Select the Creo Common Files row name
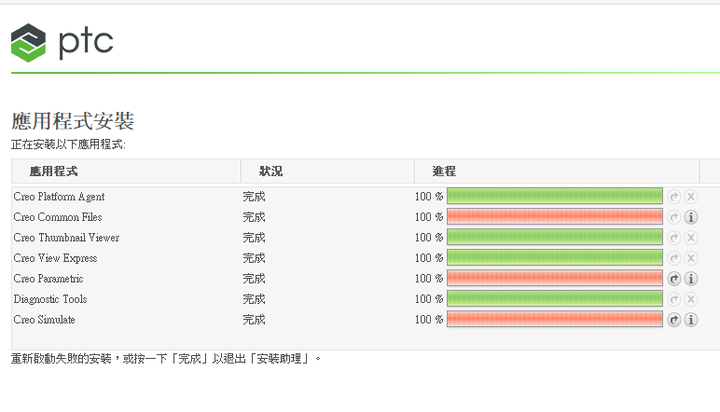 click(x=58, y=217)
